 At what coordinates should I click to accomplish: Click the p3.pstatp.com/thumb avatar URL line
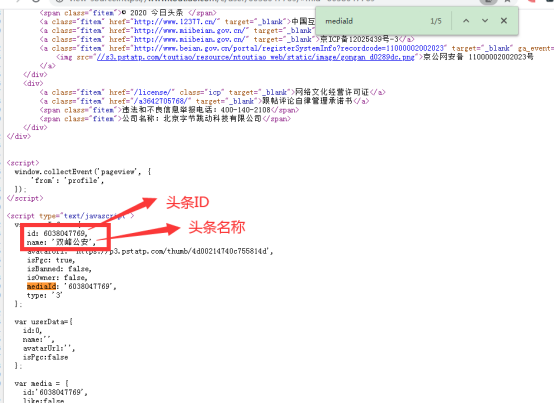[x=150, y=251]
